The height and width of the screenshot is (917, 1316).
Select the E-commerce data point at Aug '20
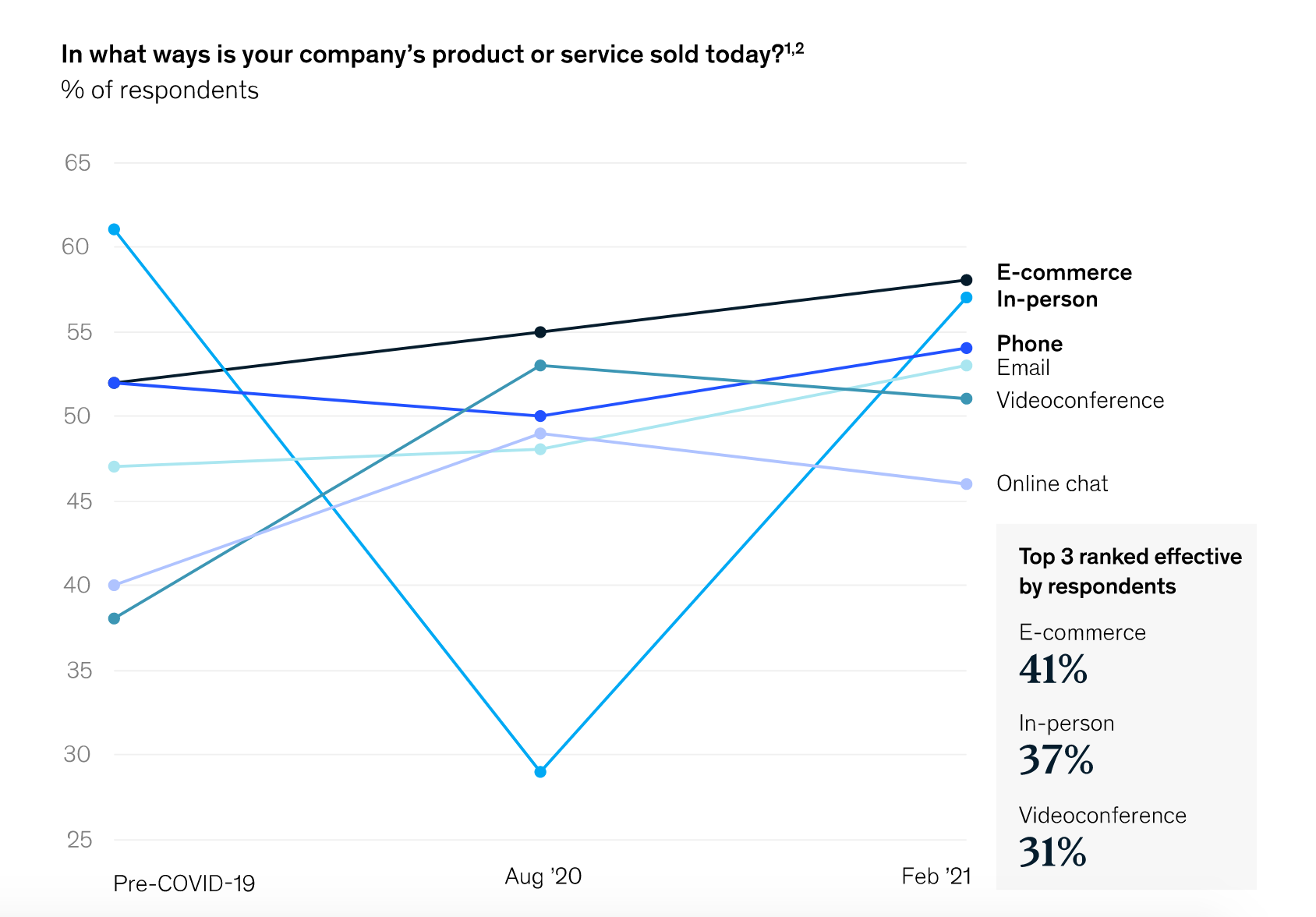(540, 332)
